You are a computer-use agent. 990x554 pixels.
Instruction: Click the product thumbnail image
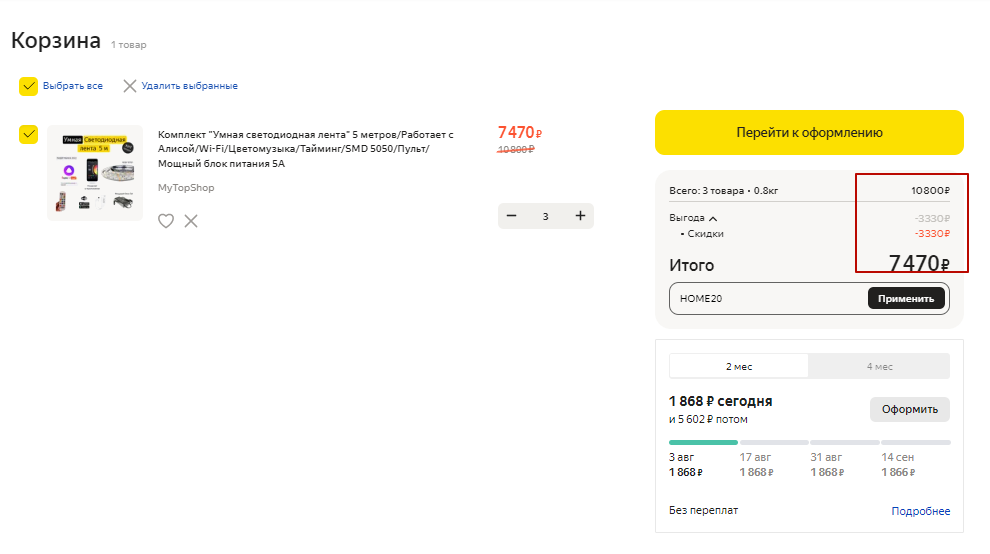pos(95,172)
